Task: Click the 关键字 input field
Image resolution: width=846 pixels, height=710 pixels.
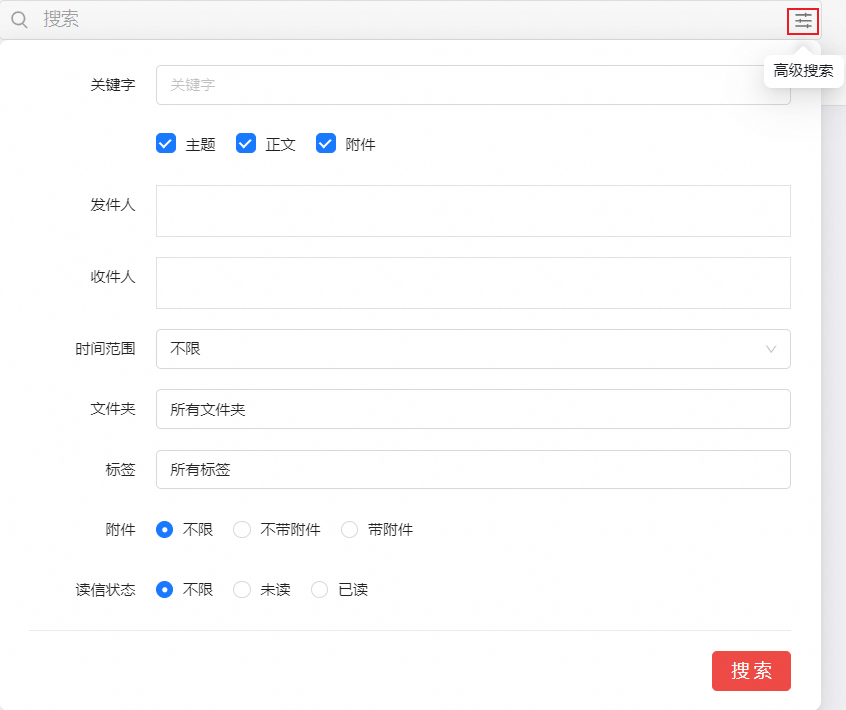Action: (472, 85)
